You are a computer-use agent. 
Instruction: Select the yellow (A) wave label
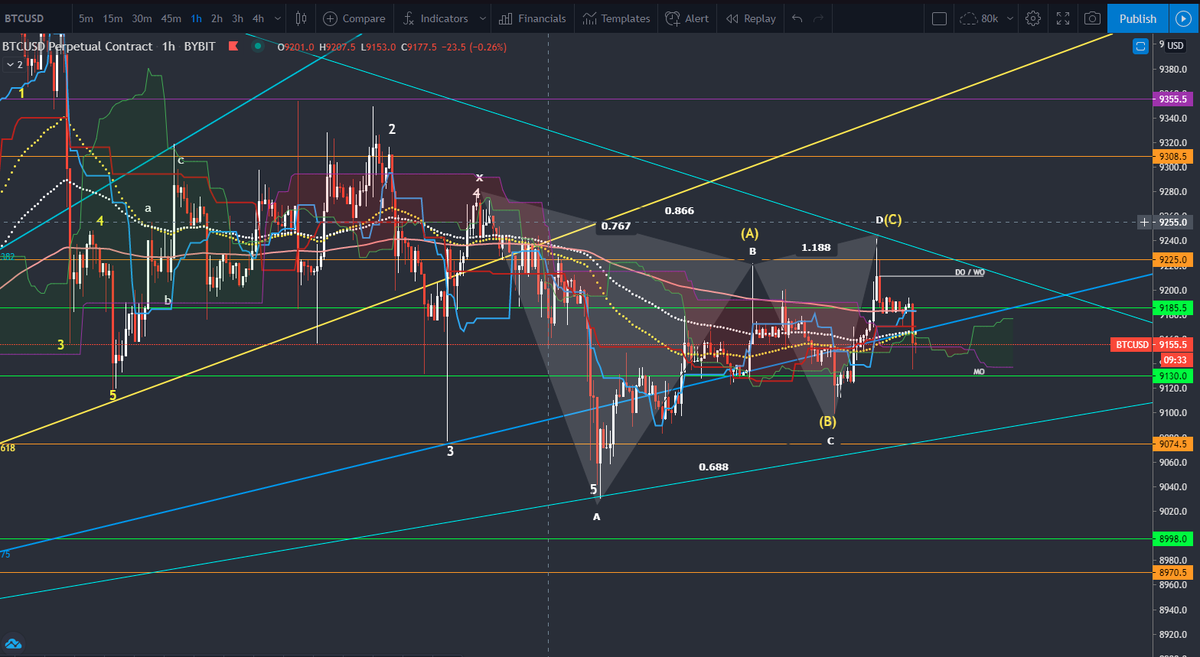[x=751, y=233]
